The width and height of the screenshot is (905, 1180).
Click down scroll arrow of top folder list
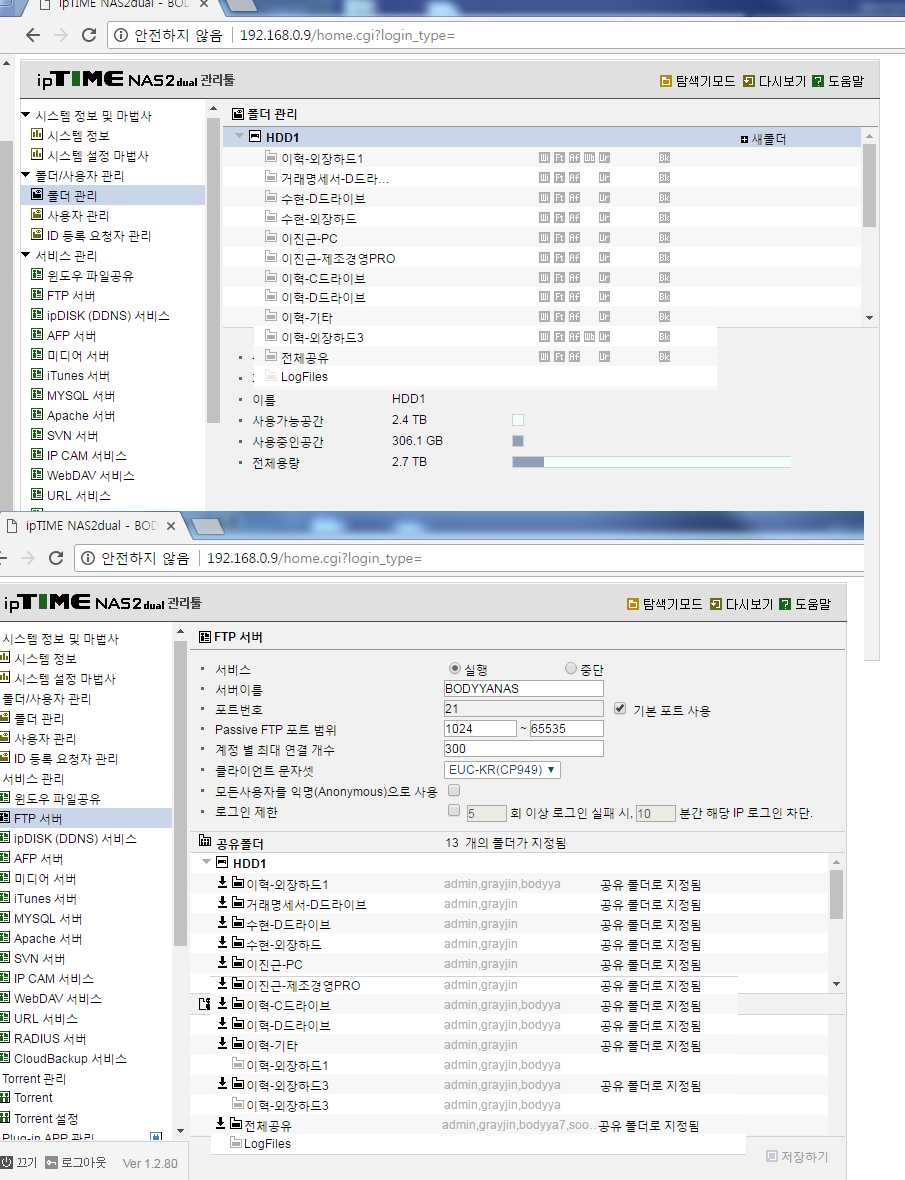[x=870, y=318]
